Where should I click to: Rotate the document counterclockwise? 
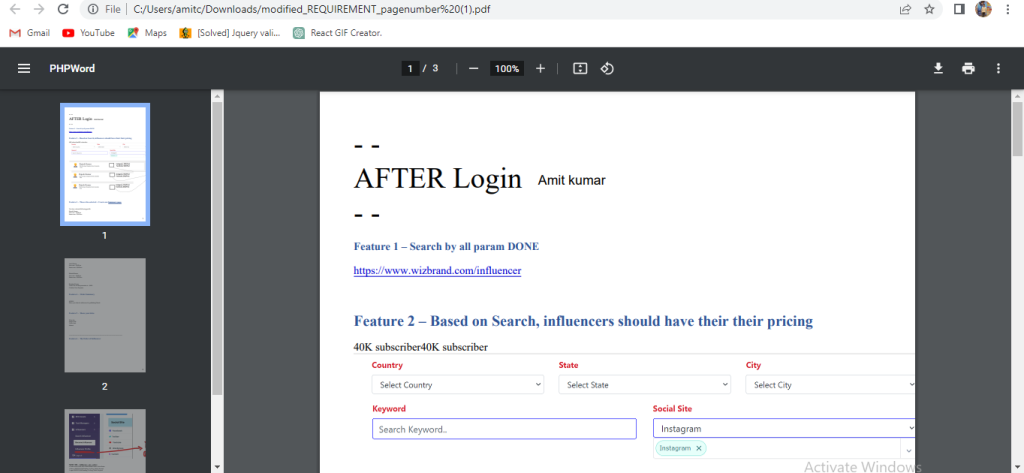607,69
